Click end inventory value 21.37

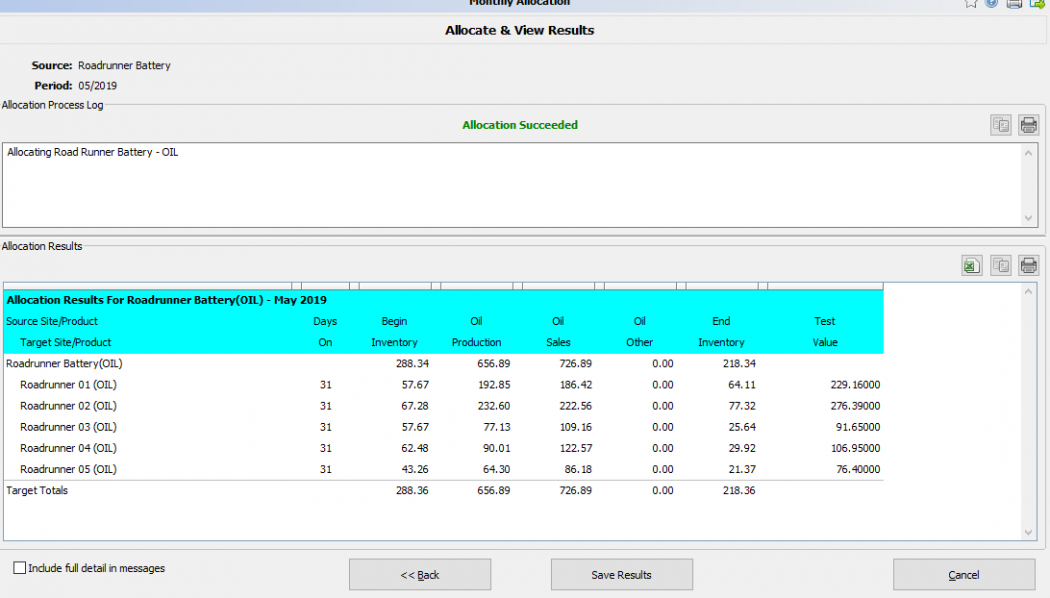[742, 469]
